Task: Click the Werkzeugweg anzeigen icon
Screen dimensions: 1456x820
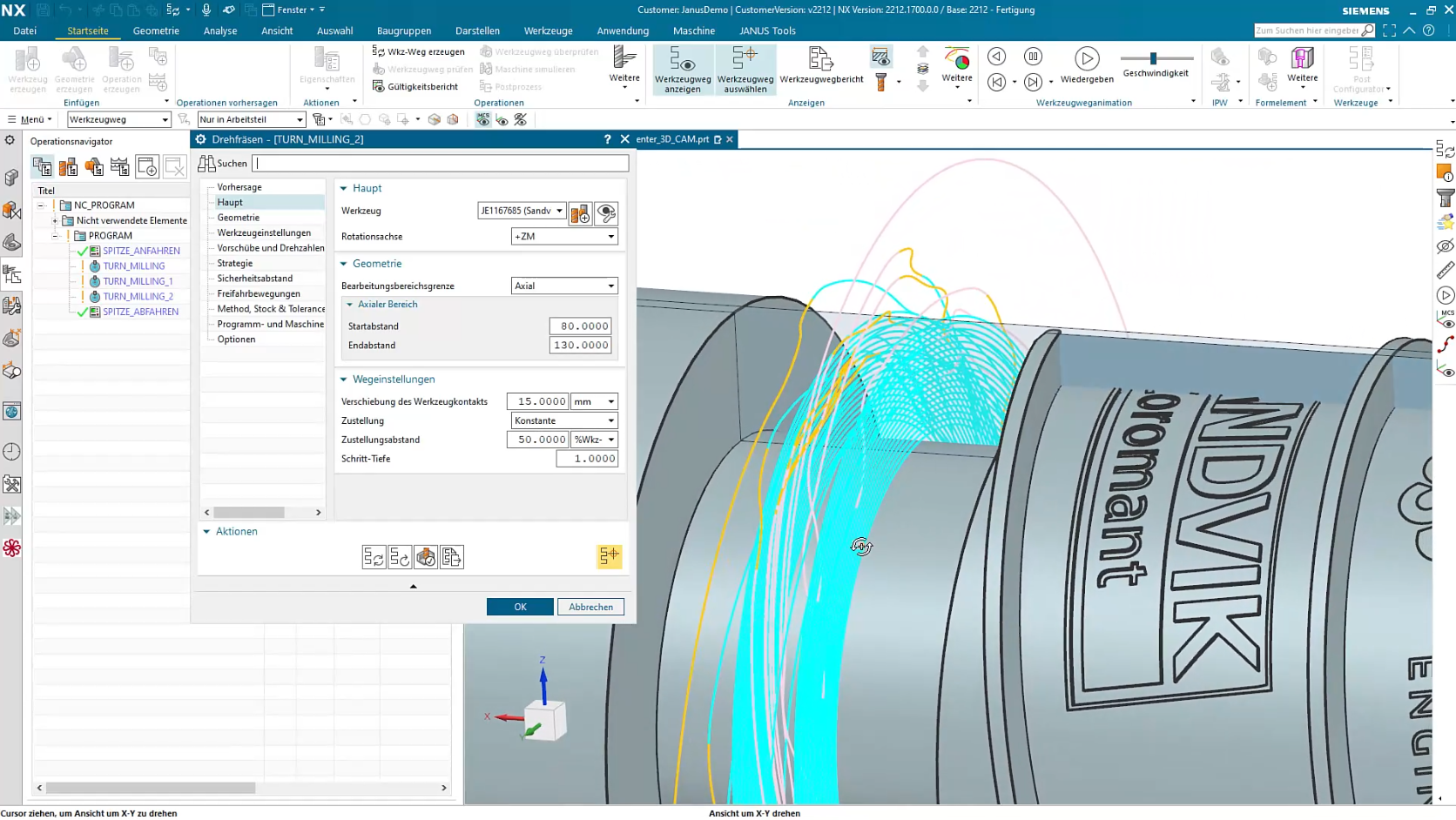Action: point(682,69)
